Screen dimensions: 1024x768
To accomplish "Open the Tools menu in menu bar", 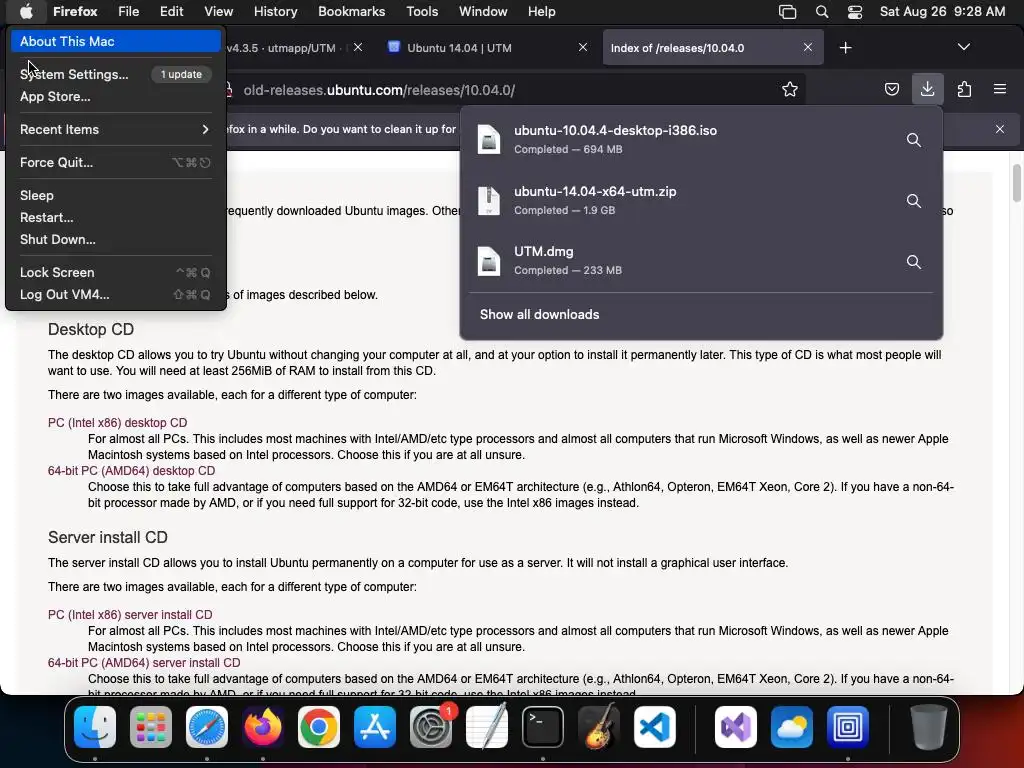I will (422, 12).
